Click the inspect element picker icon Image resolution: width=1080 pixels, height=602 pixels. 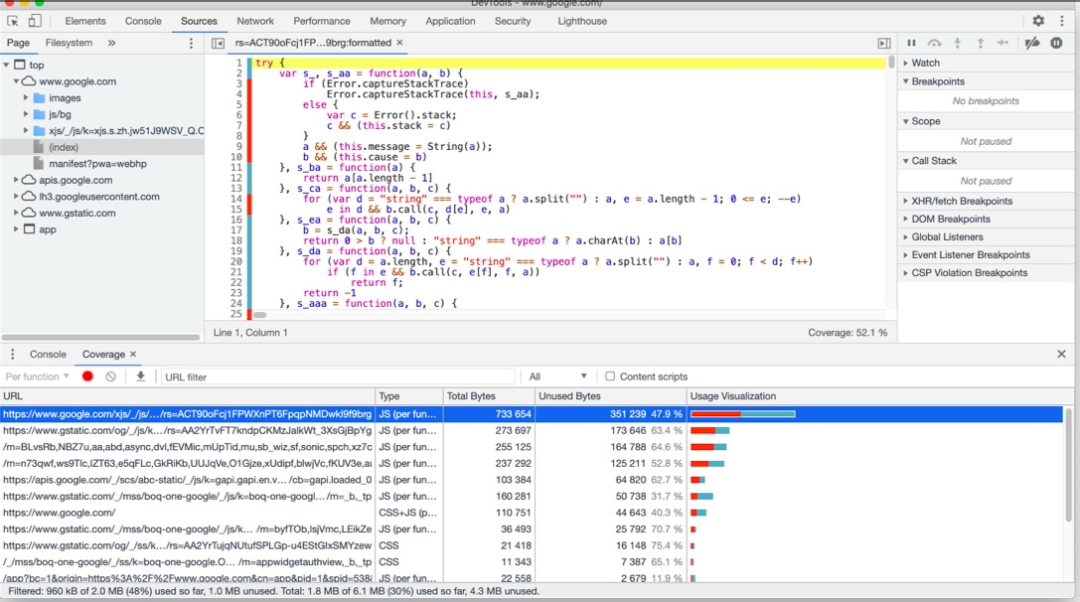tap(13, 21)
